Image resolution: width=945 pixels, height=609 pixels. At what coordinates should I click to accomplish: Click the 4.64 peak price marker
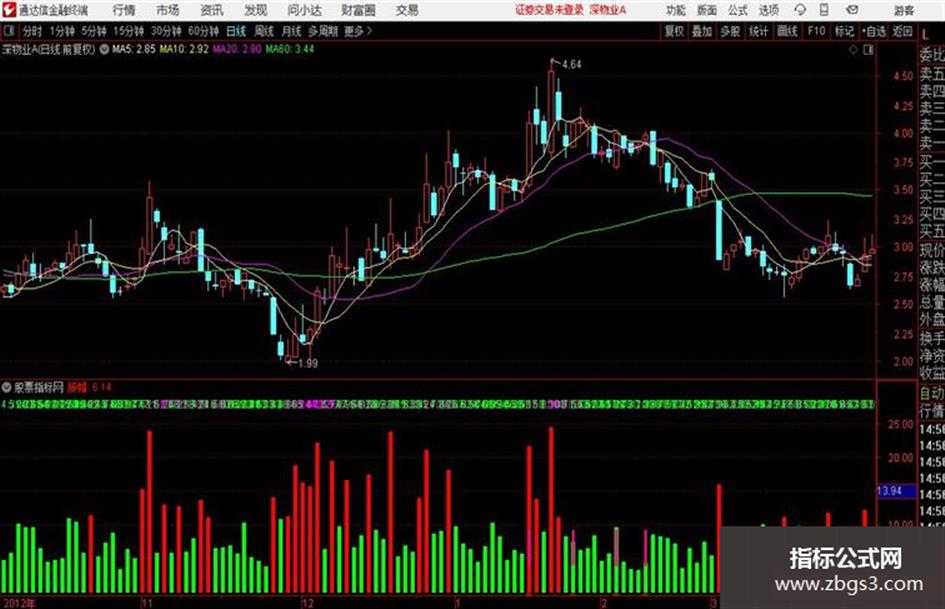point(571,64)
